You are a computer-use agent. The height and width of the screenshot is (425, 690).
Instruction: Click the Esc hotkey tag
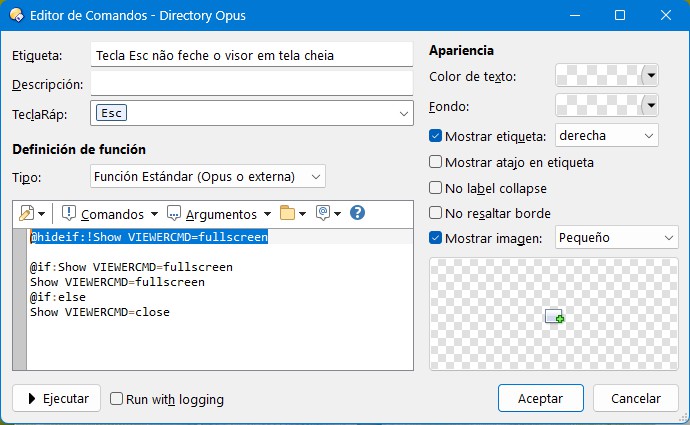(x=111, y=113)
